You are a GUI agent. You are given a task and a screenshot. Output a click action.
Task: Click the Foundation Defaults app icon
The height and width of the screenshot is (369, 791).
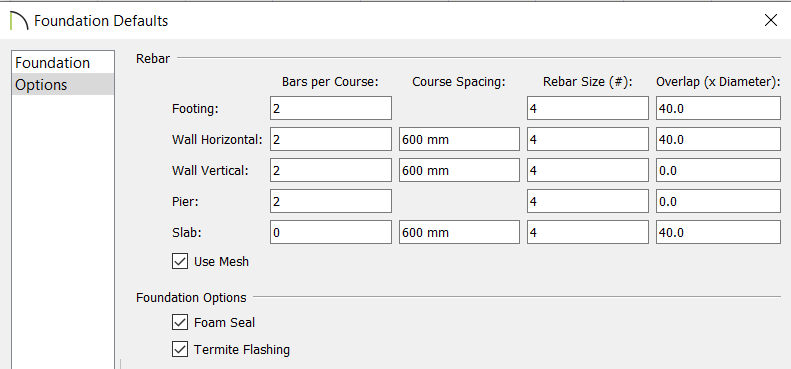(x=19, y=21)
